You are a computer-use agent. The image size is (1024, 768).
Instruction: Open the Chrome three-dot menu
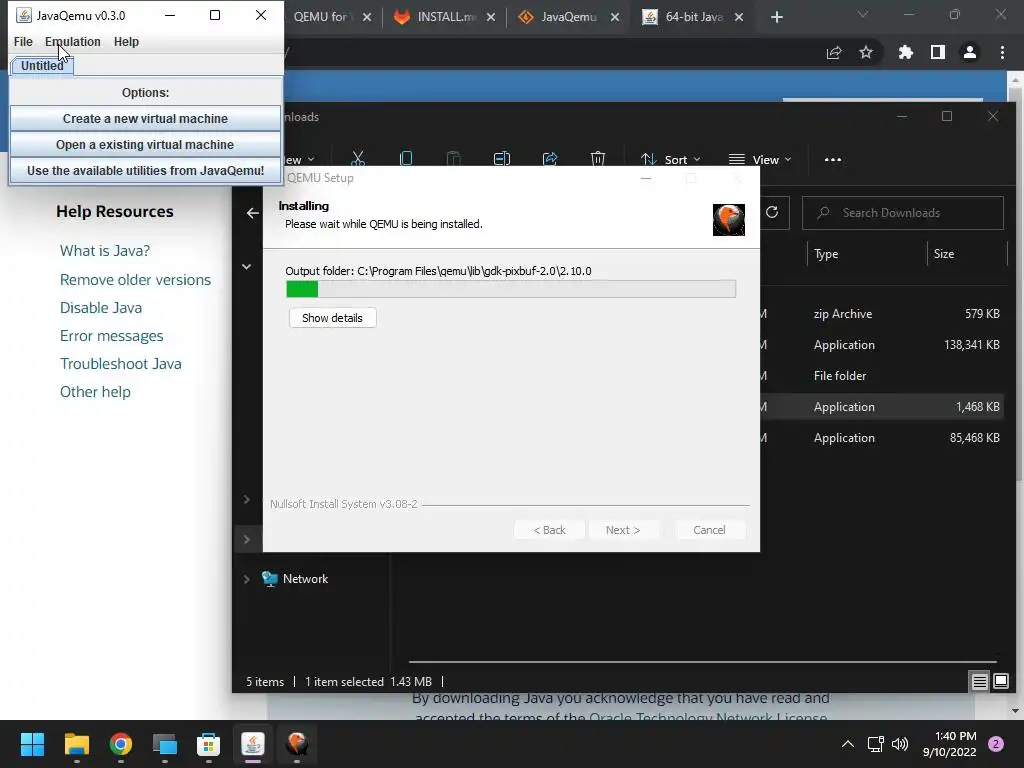coord(1002,52)
